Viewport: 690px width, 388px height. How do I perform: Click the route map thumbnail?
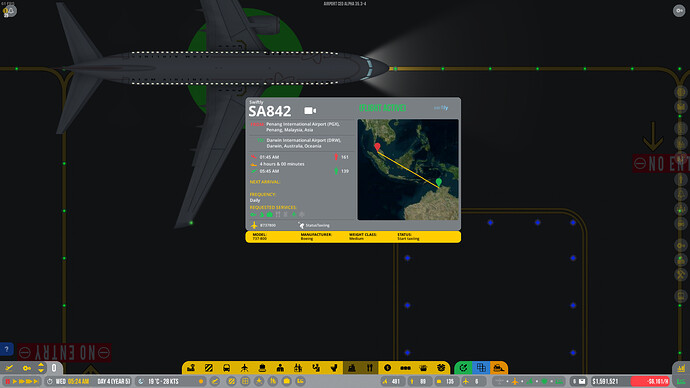408,170
